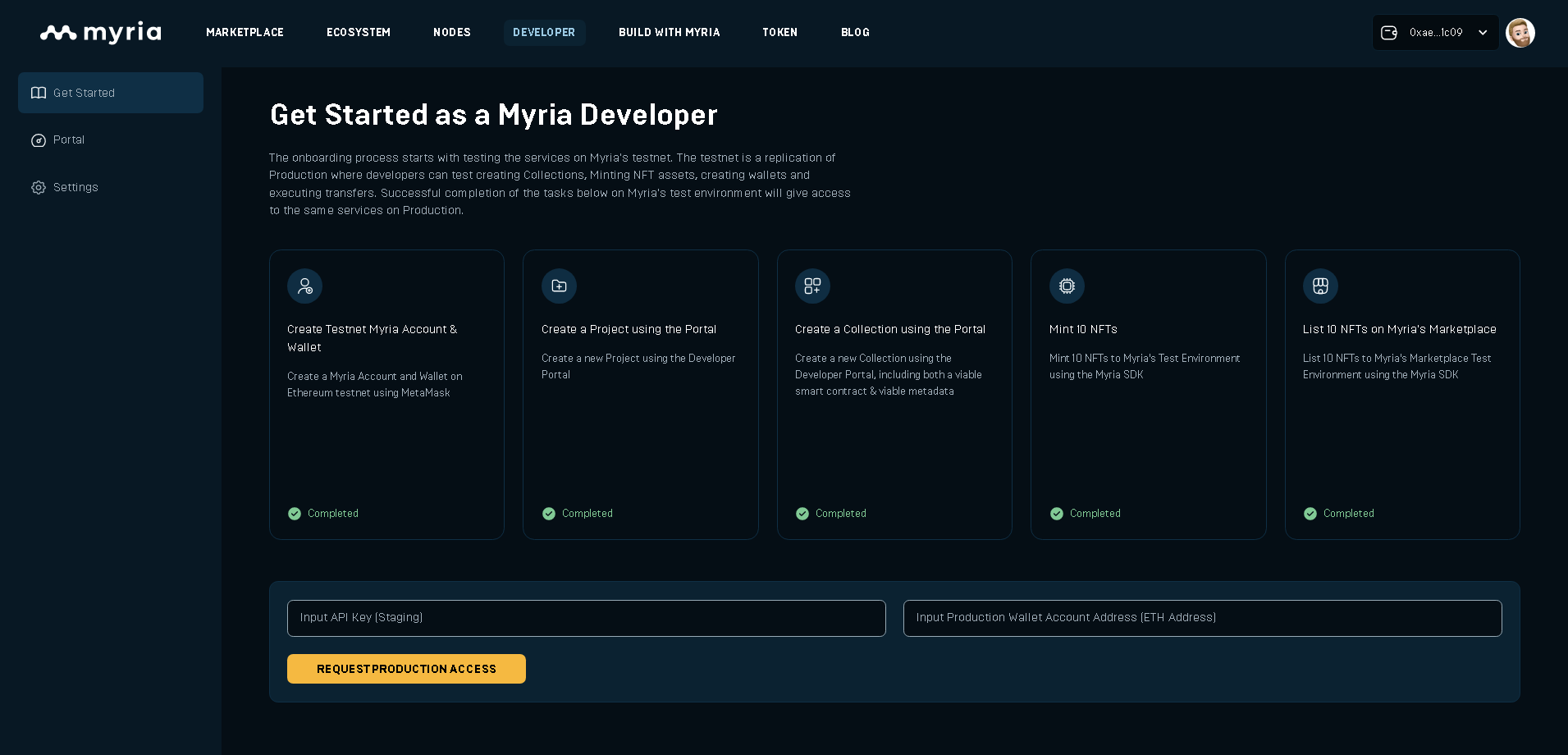Open the Token nav item

(780, 33)
